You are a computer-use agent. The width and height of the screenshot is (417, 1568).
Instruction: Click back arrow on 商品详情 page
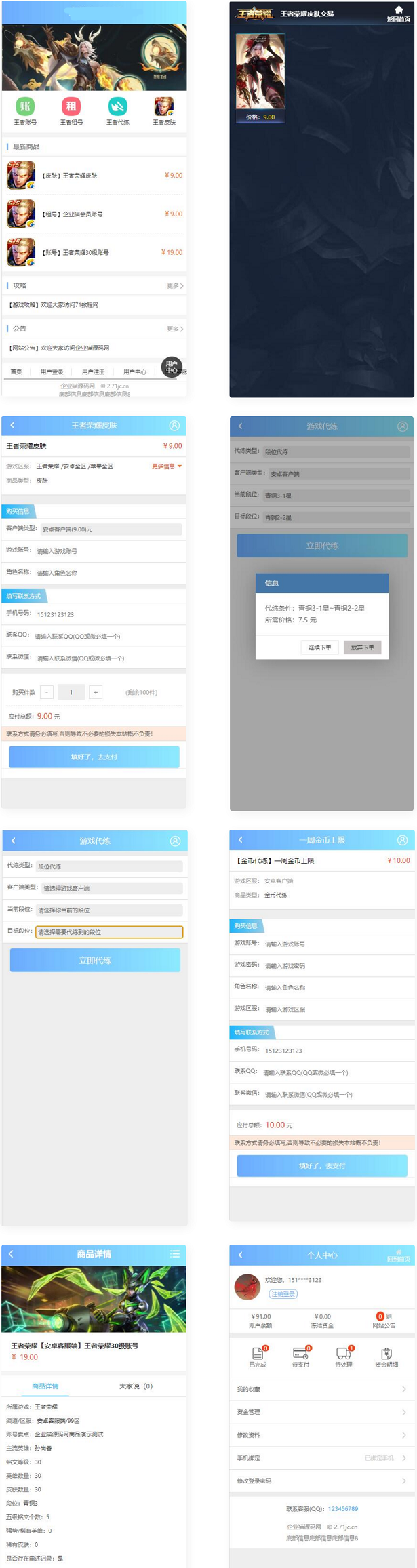click(12, 1254)
